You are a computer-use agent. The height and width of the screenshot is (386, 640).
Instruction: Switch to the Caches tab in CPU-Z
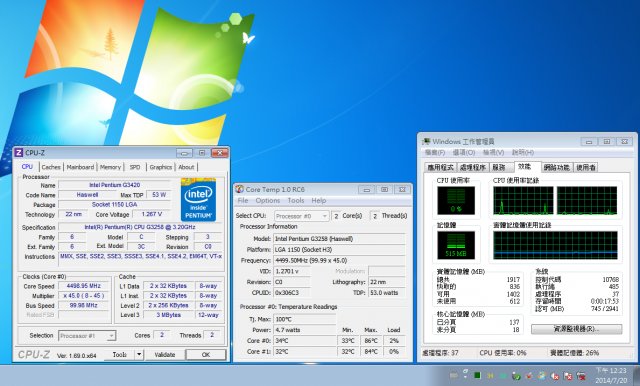point(51,167)
